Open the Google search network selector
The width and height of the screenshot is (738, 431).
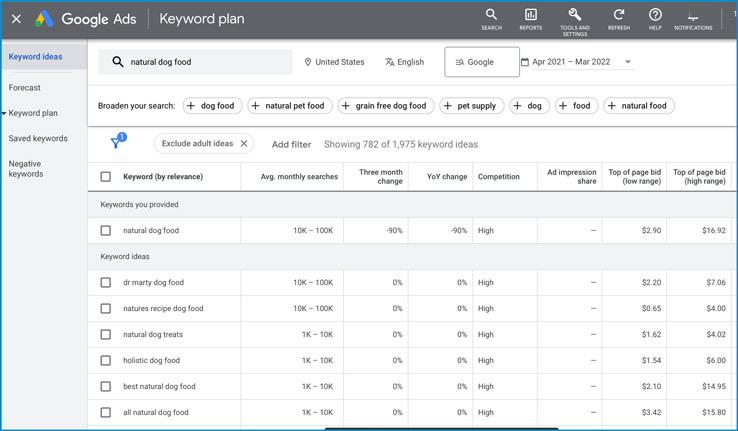pyautogui.click(x=481, y=62)
